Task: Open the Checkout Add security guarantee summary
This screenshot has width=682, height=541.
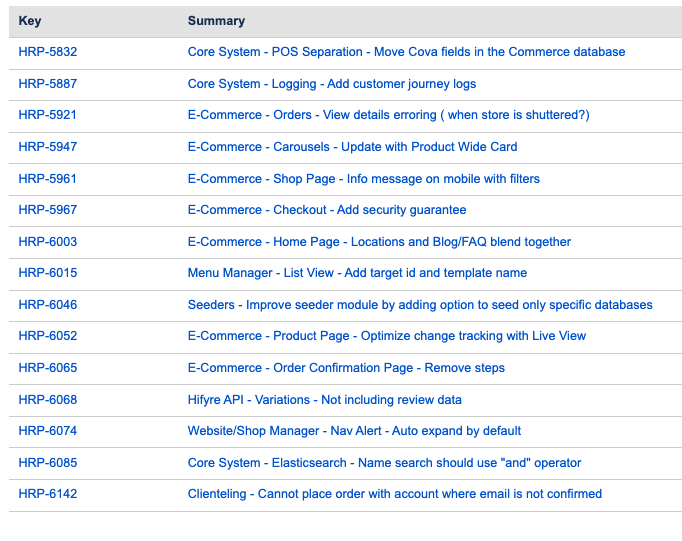Action: [326, 210]
